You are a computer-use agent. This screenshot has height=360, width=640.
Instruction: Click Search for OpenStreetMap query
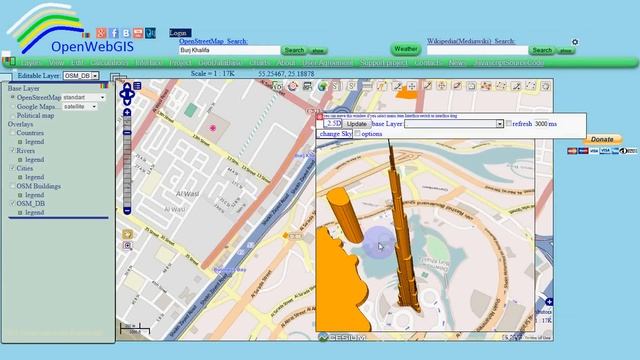(x=294, y=50)
